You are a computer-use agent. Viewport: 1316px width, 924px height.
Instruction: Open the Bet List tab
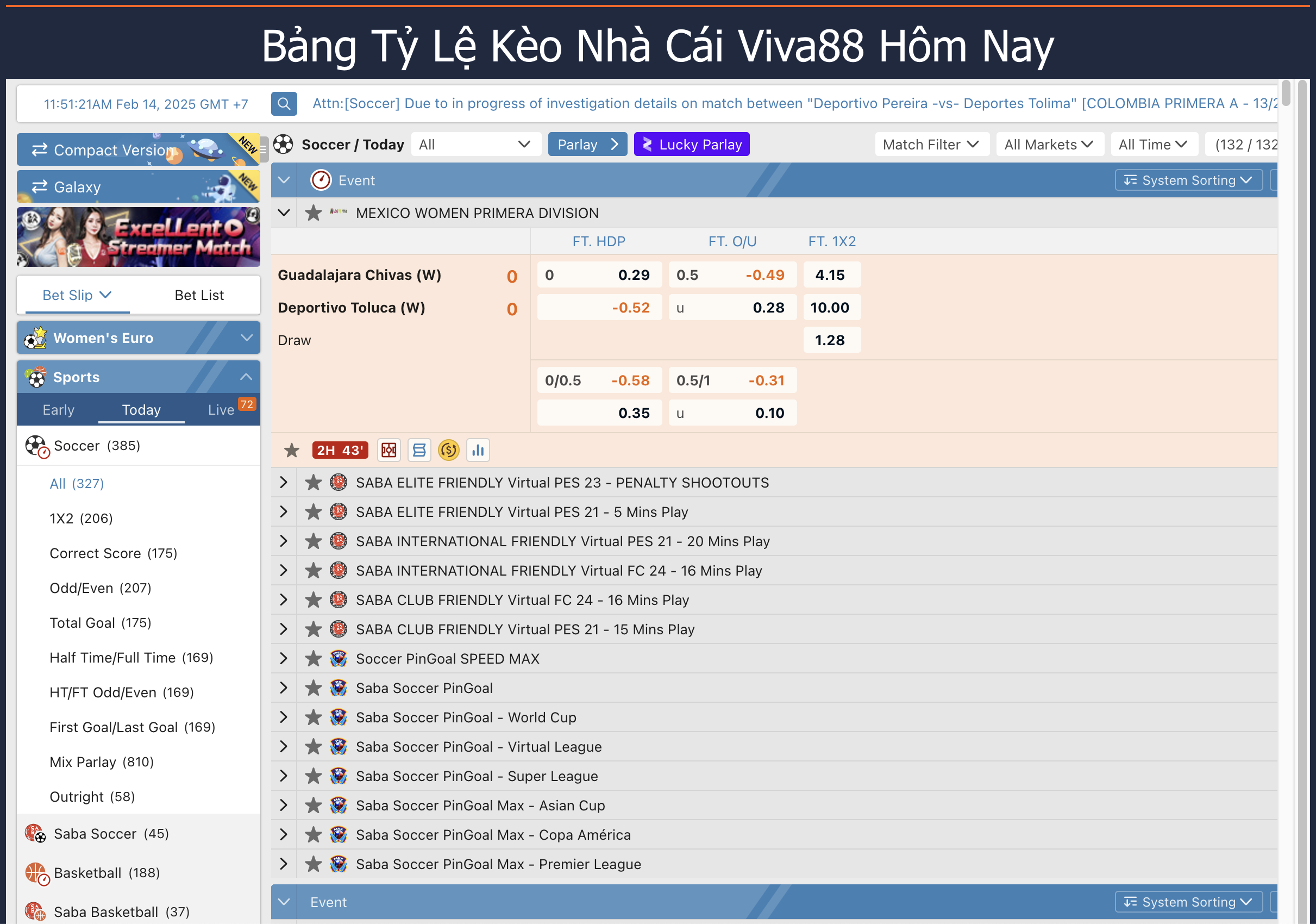click(199, 295)
